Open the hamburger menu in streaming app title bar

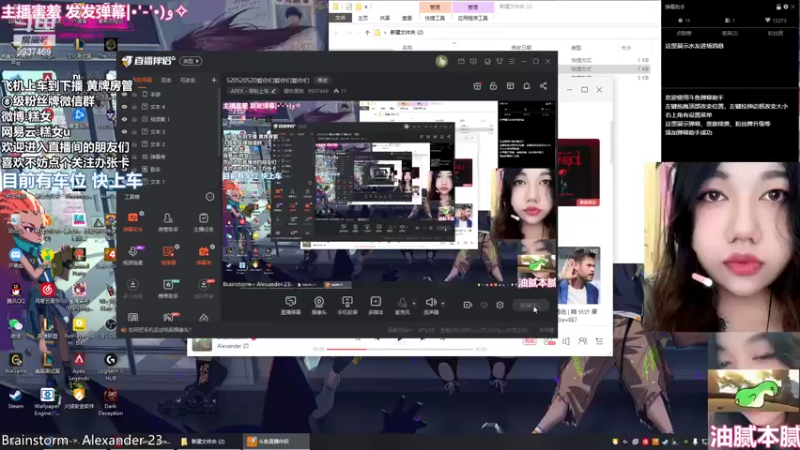(x=512, y=61)
